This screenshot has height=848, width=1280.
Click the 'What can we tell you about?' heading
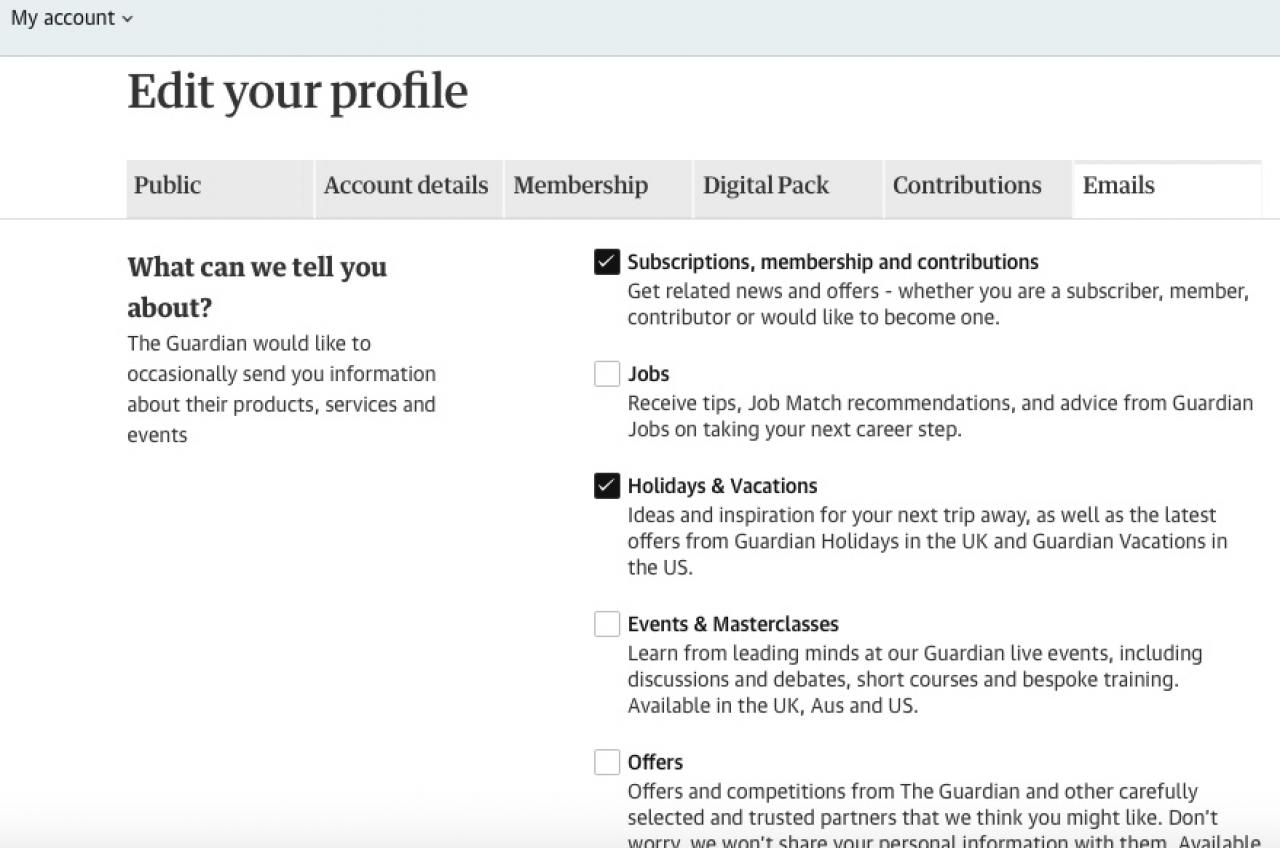[257, 286]
